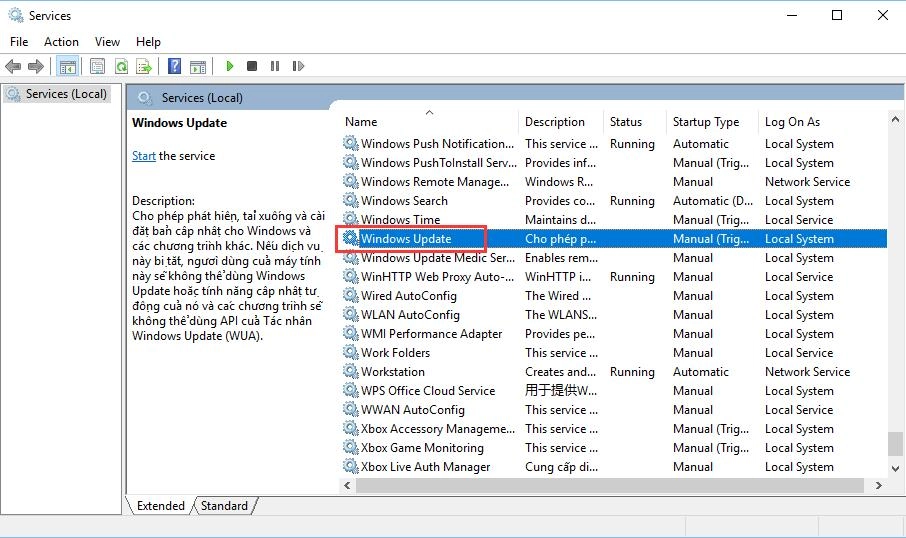This screenshot has height=538, width=906.
Task: Open the Help question mark icon
Action: (x=174, y=66)
